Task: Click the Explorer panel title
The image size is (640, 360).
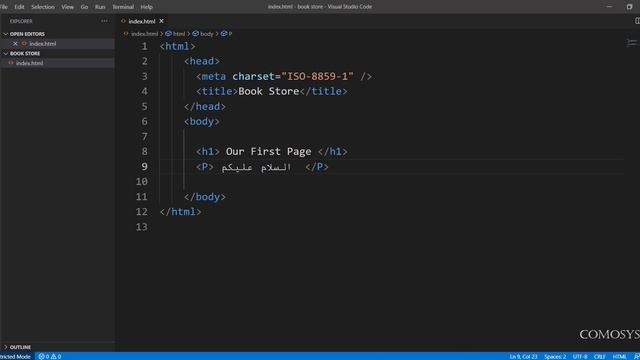Action: click(21, 21)
